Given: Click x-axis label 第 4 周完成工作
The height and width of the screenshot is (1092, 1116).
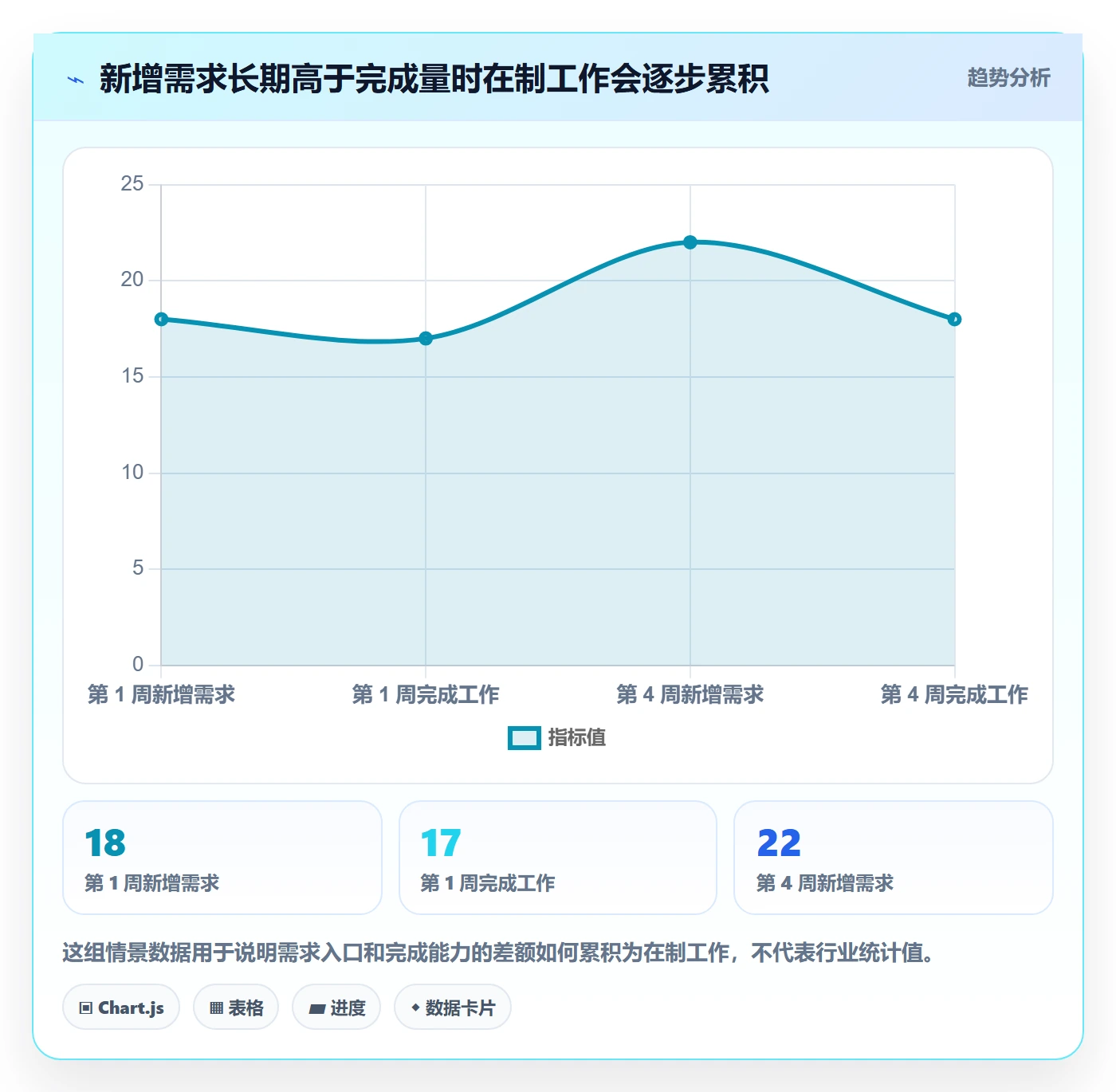Looking at the screenshot, I should point(954,694).
